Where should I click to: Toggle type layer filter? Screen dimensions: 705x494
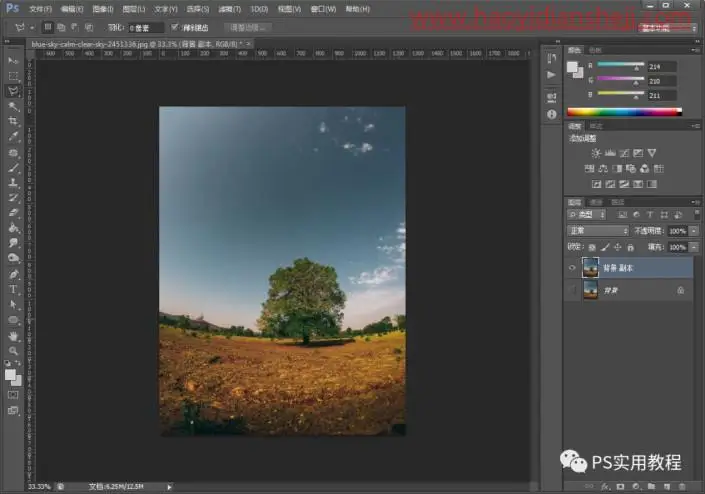click(x=650, y=215)
